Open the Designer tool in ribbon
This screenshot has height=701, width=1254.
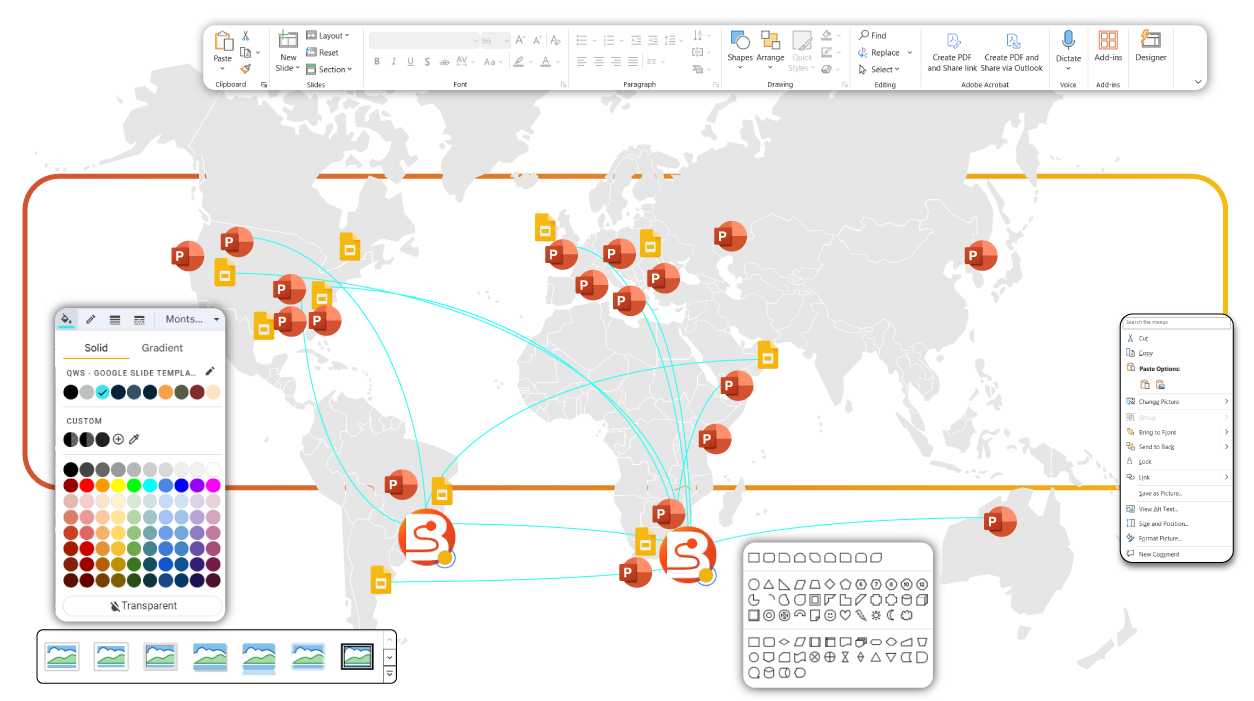coord(1150,42)
